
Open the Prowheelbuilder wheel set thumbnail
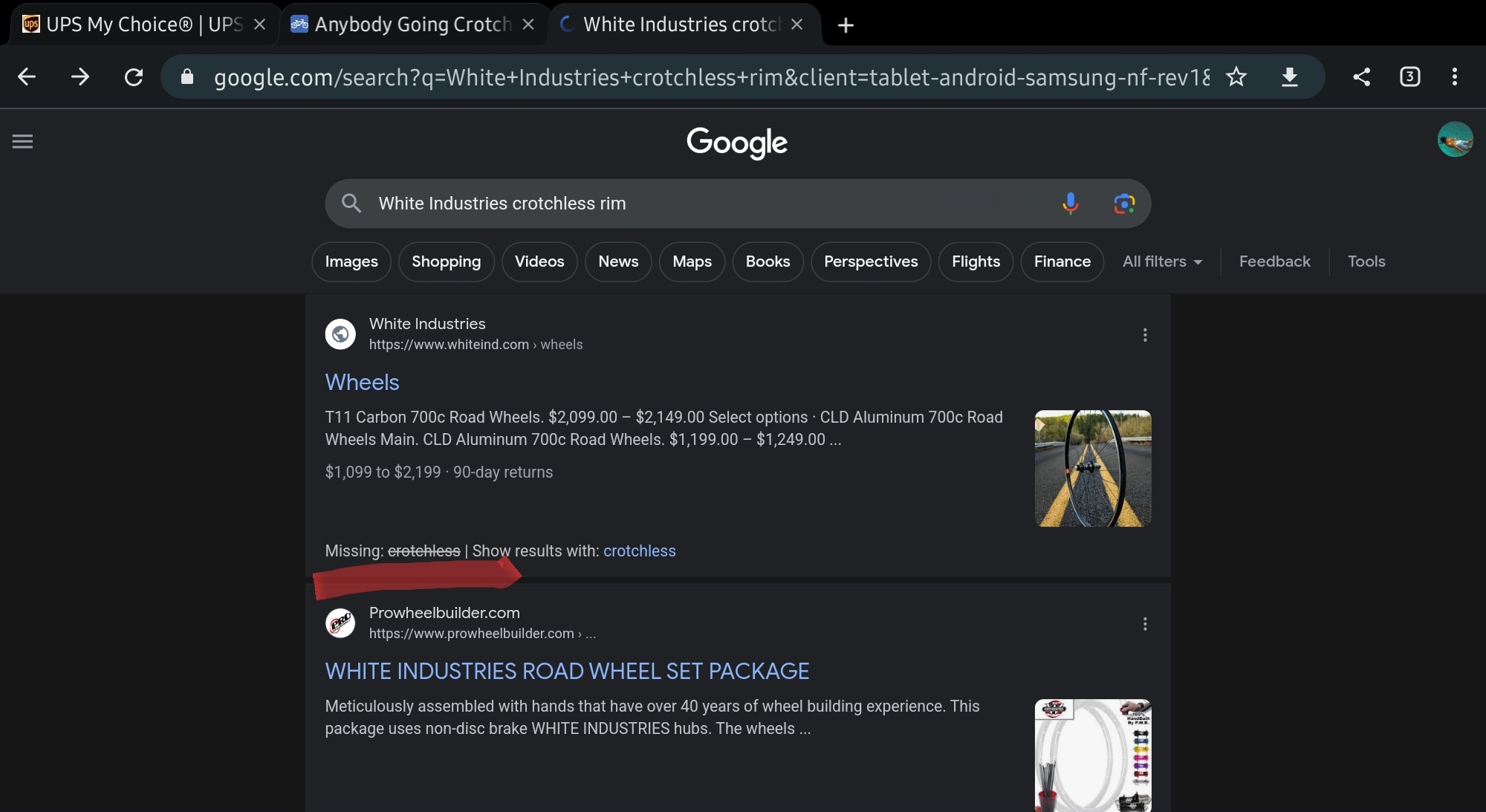(x=1093, y=756)
